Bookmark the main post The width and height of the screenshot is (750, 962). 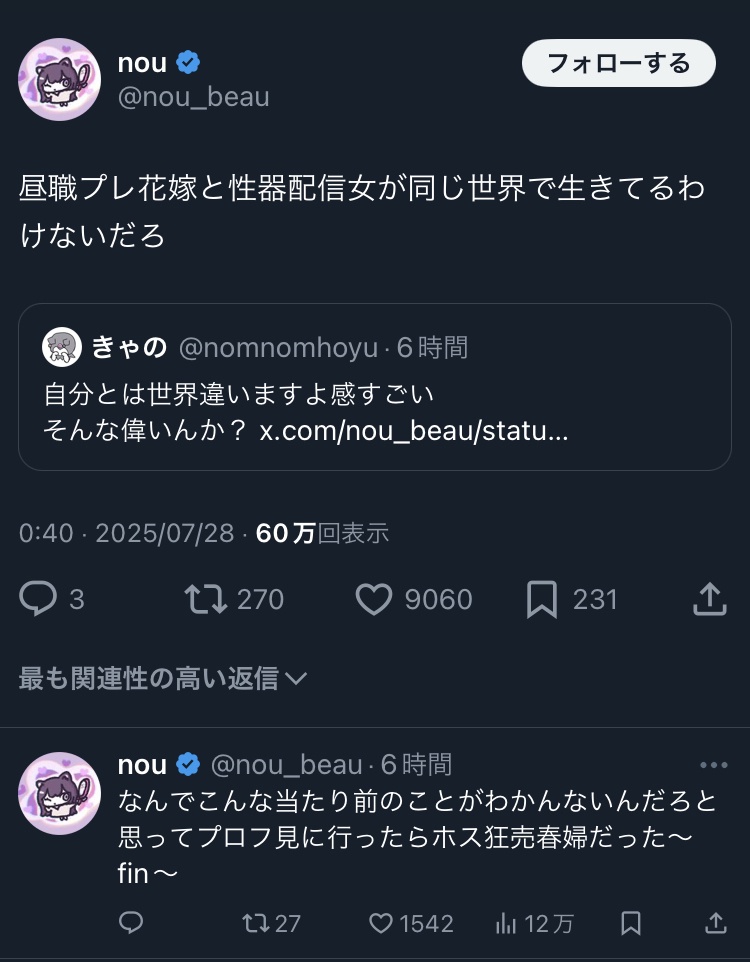pyautogui.click(x=541, y=599)
